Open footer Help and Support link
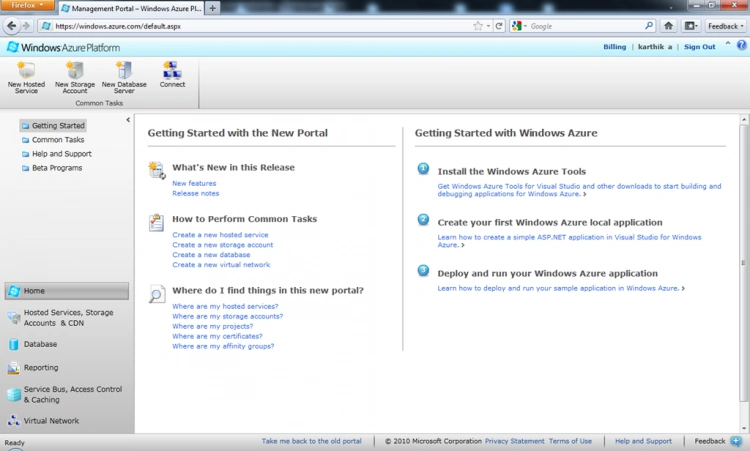Image resolution: width=750 pixels, height=451 pixels. (643, 441)
